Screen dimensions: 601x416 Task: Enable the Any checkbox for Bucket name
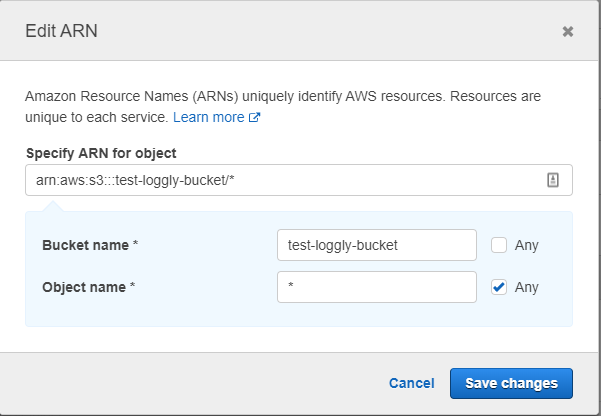(x=499, y=245)
